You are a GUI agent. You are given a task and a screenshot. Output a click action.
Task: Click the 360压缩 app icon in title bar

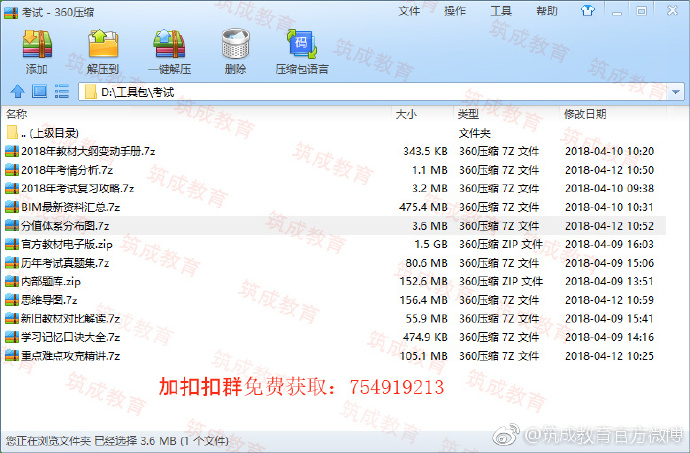11,12
